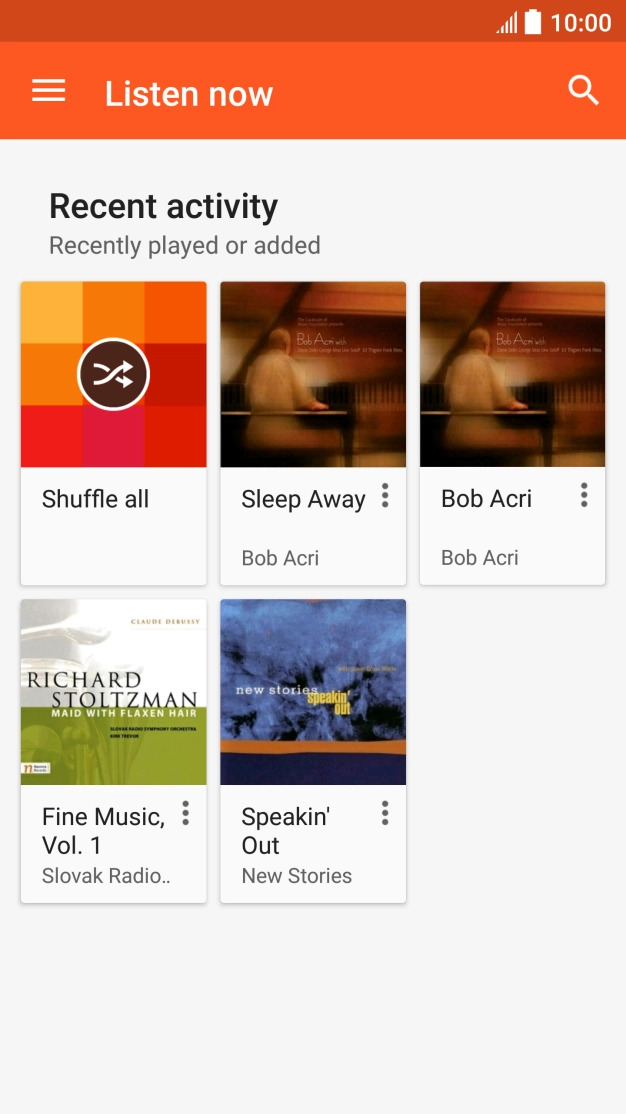Tap the Recent activity heading
The width and height of the screenshot is (626, 1114).
pyautogui.click(x=163, y=206)
